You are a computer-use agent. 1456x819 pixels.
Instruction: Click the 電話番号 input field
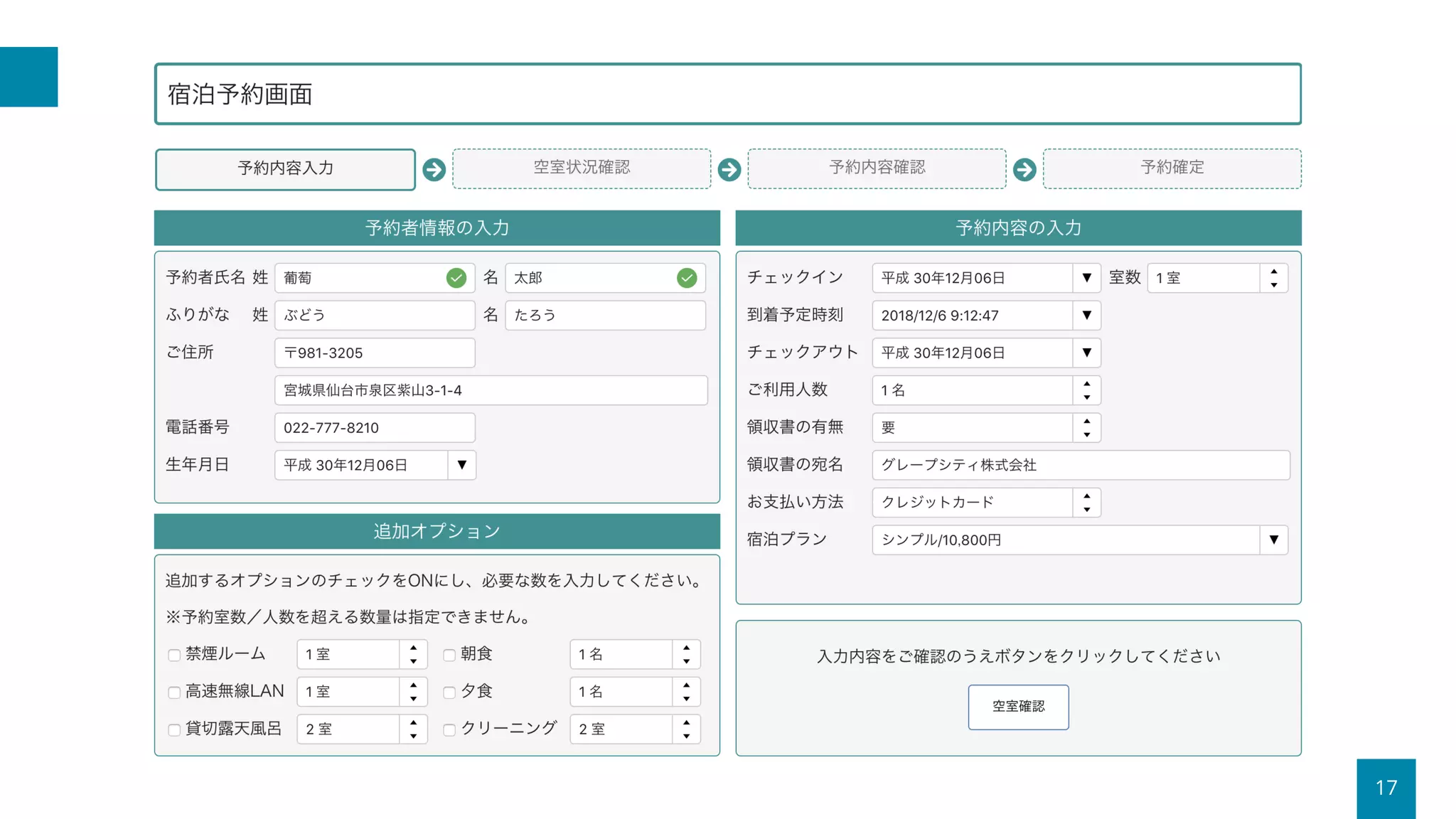pyautogui.click(x=375, y=428)
